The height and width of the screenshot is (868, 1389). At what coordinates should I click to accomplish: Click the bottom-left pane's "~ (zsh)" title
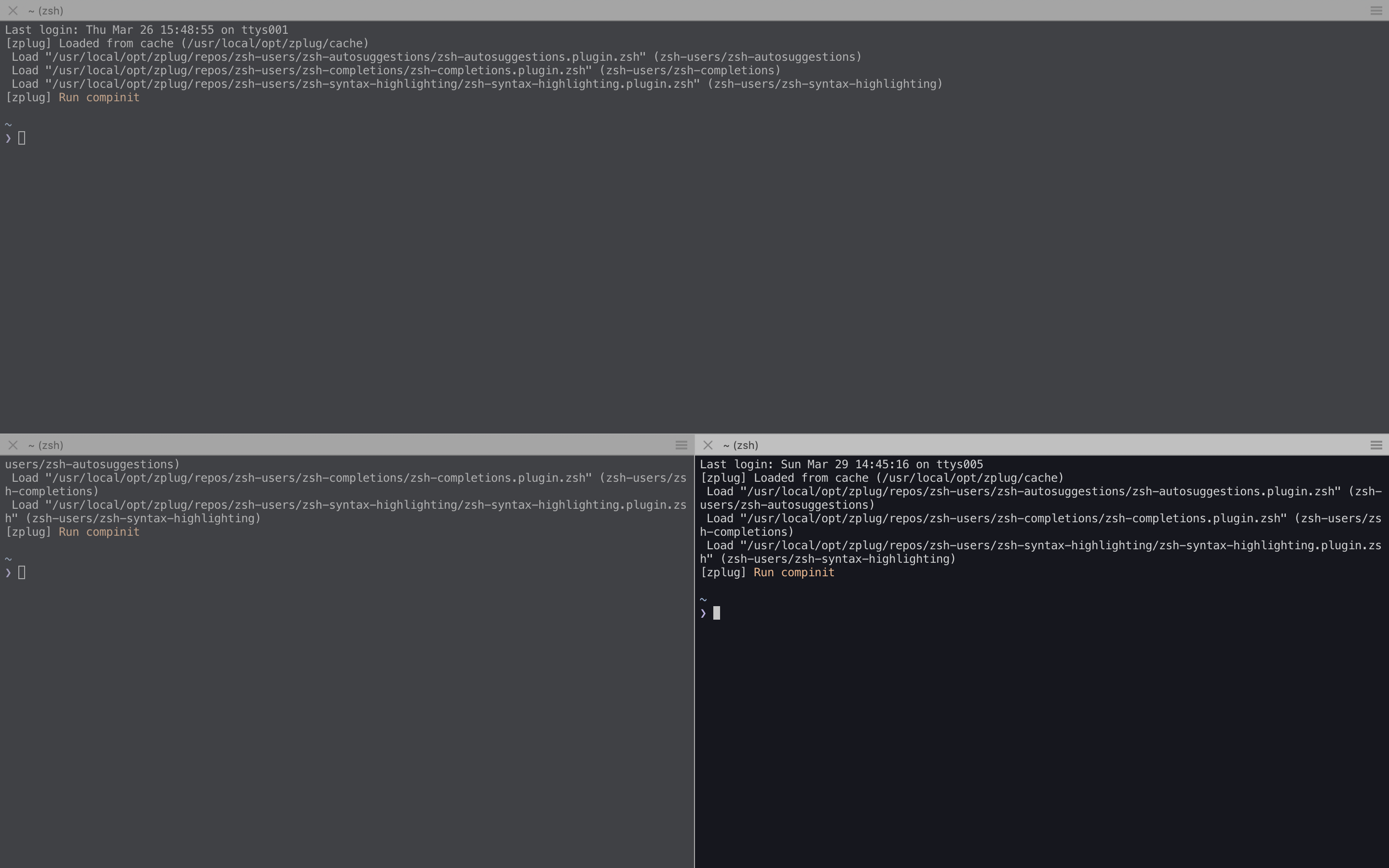tap(45, 446)
